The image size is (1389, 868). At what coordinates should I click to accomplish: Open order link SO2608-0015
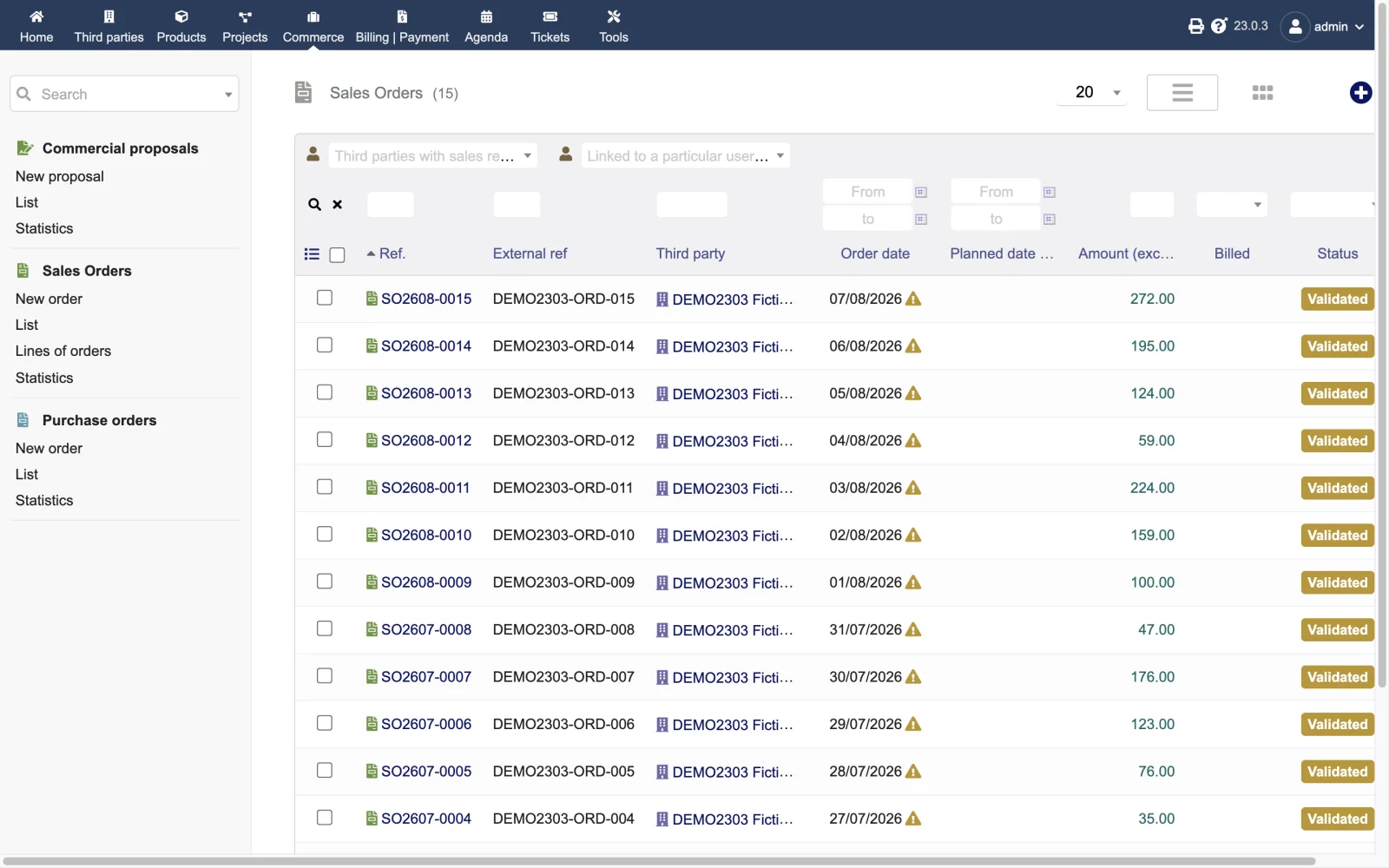pyautogui.click(x=426, y=299)
